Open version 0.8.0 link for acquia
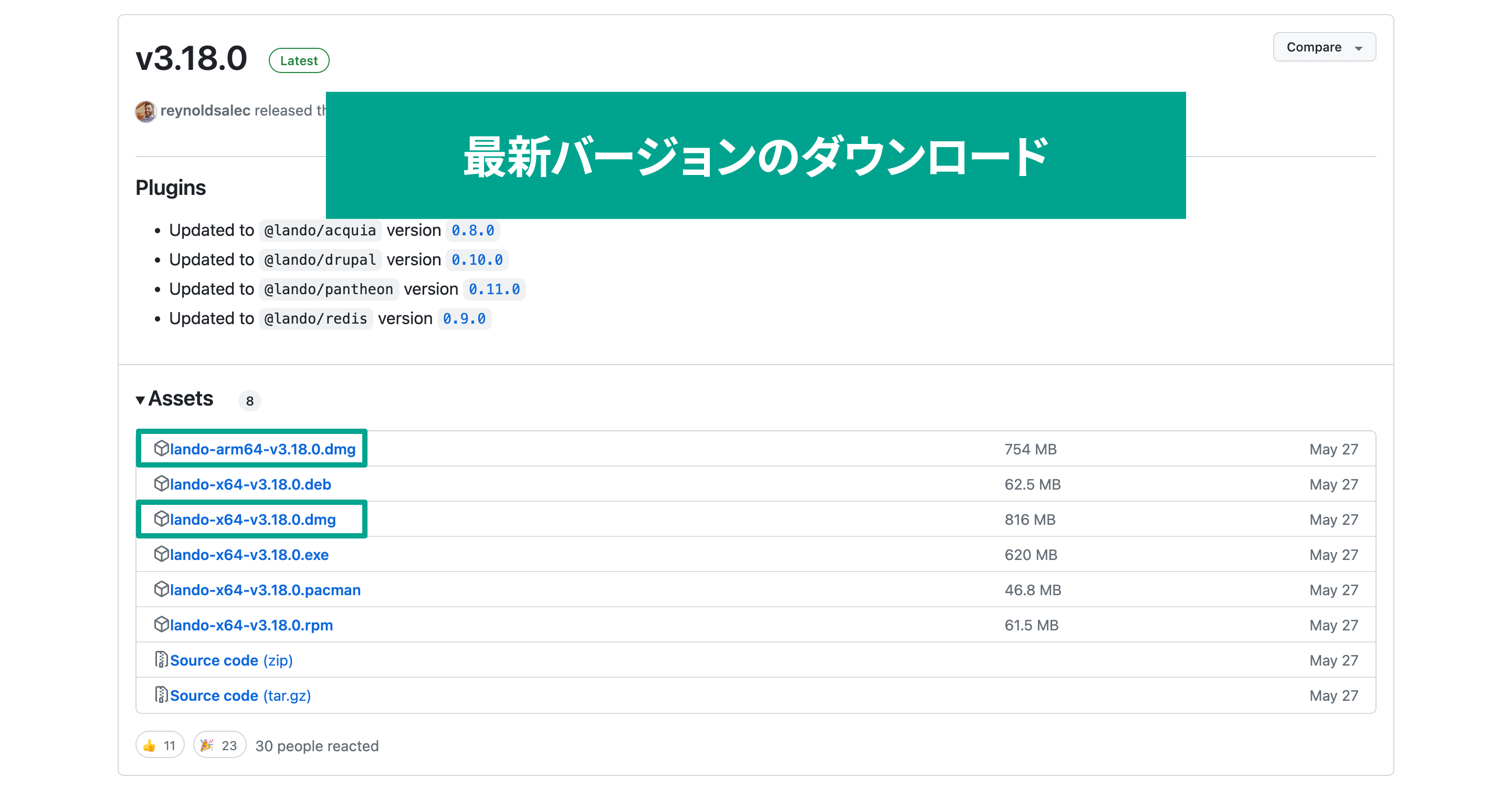1512x788 pixels. [x=472, y=230]
